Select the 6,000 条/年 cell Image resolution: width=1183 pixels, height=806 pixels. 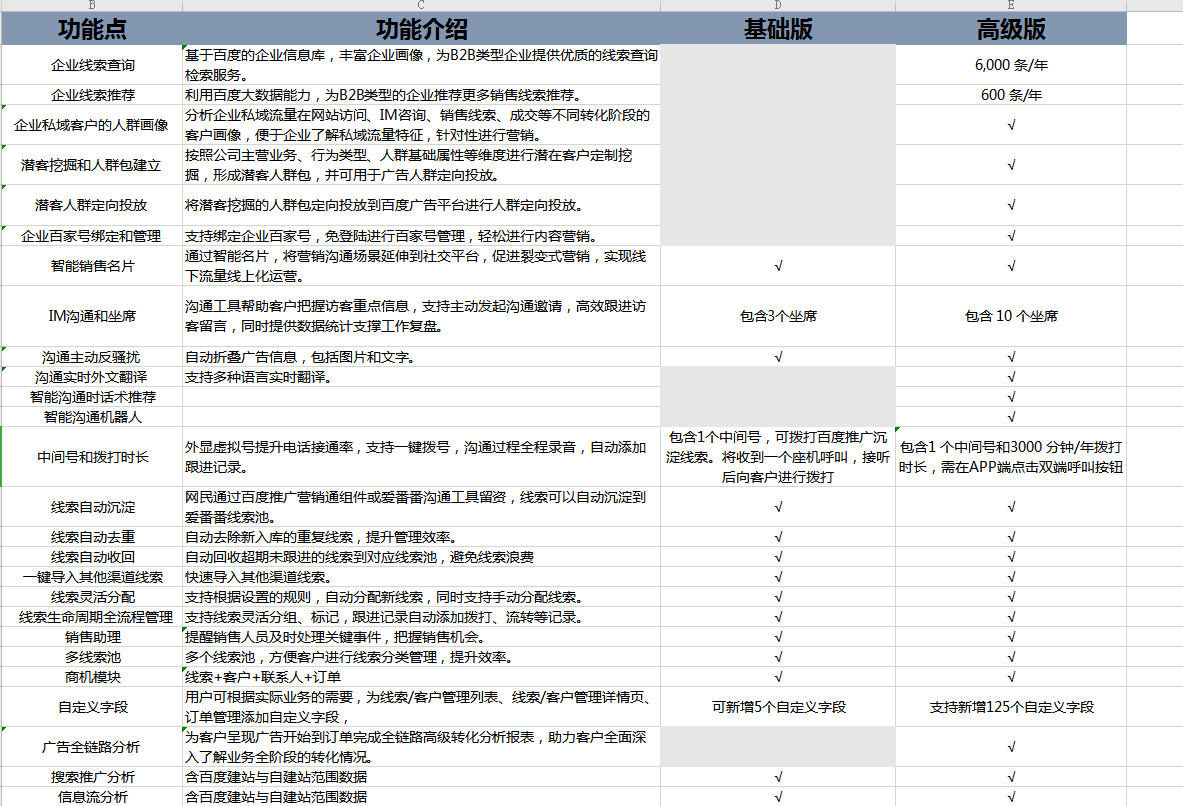tap(1011, 65)
